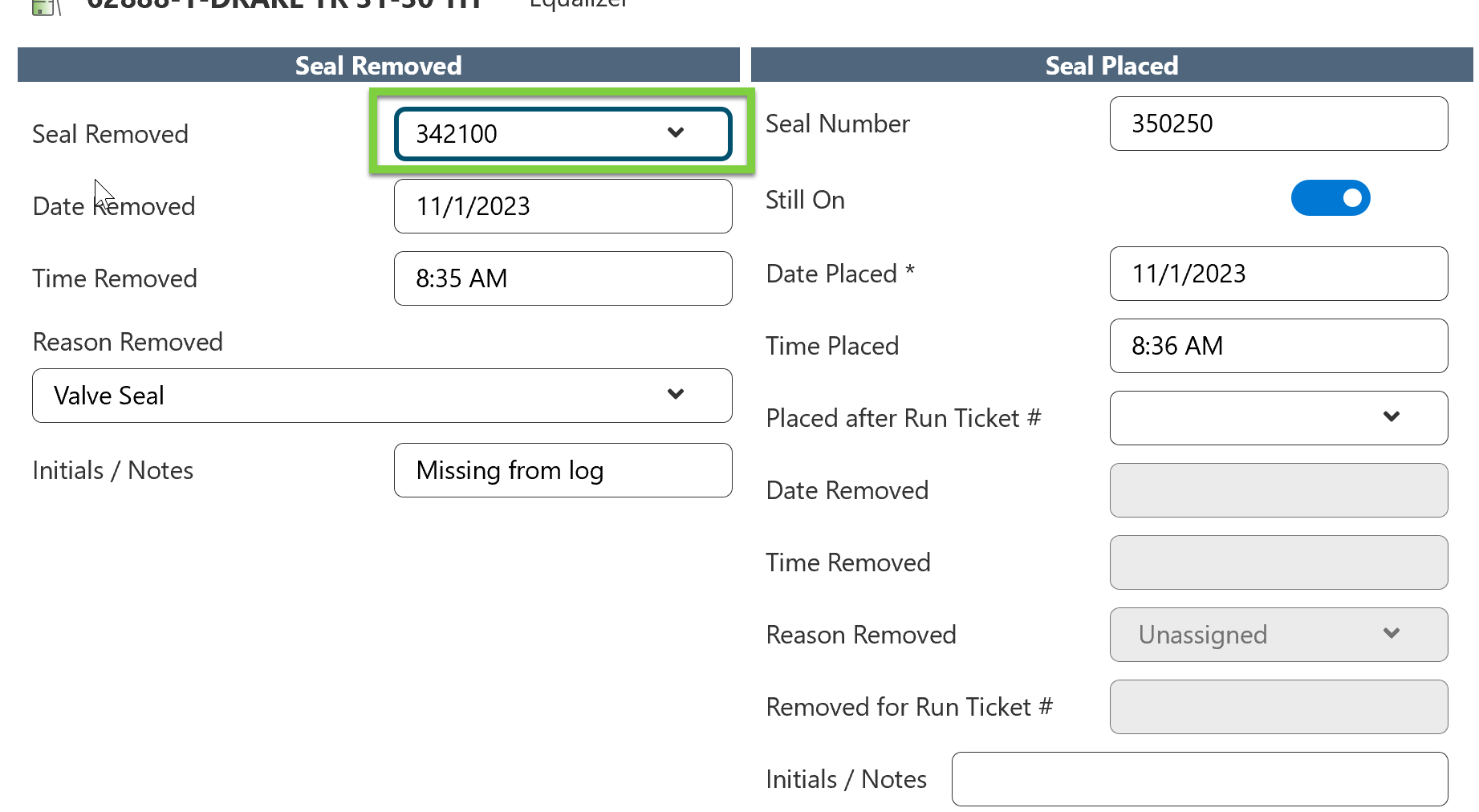The width and height of the screenshot is (1479, 812).
Task: Click the Date Placed 11/1/2023 field
Action: pos(1278,274)
